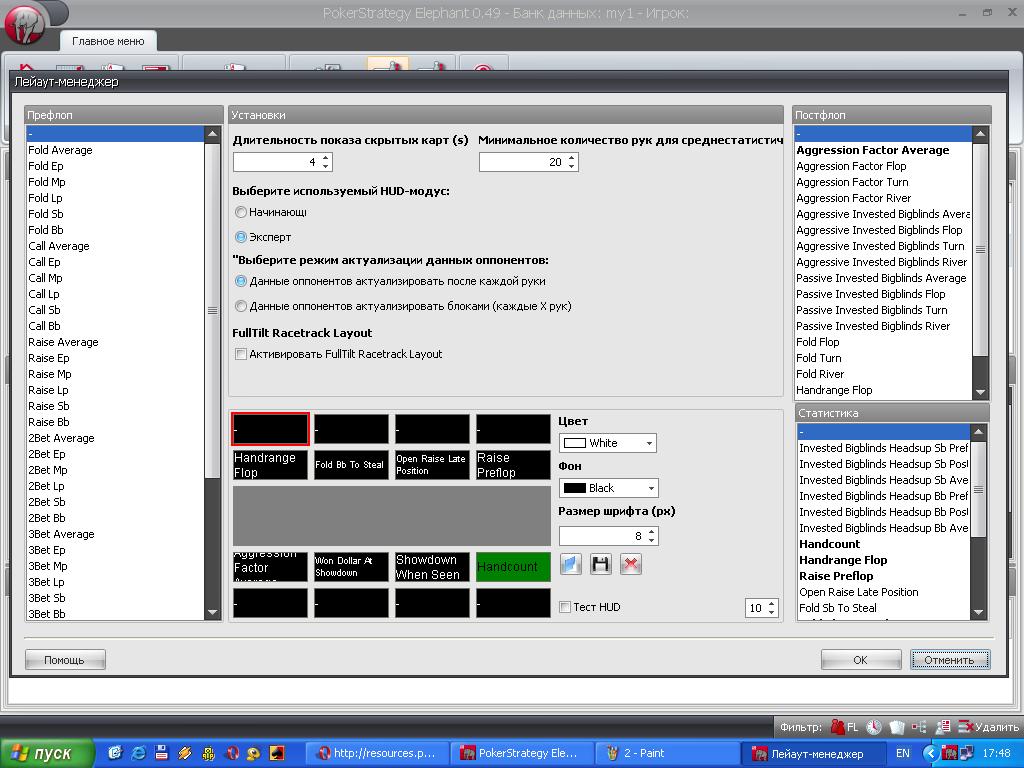Click the tree structure filter icon
Screen dimensions: 1024x768
(x=919, y=727)
